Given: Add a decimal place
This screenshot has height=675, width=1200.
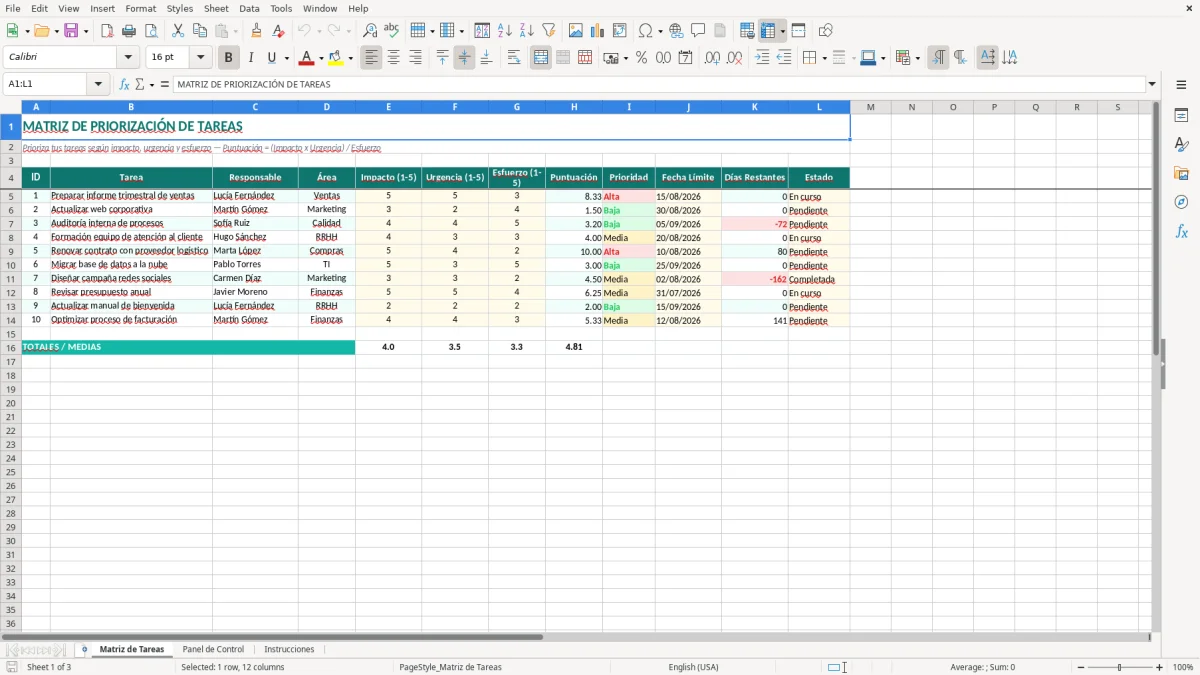Looking at the screenshot, I should 712,58.
